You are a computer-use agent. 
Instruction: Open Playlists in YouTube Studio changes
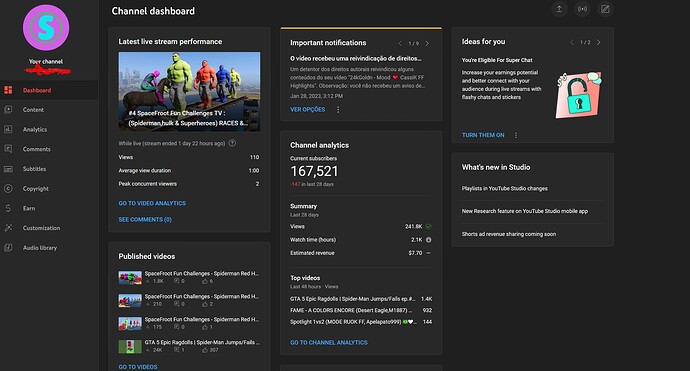pos(505,188)
